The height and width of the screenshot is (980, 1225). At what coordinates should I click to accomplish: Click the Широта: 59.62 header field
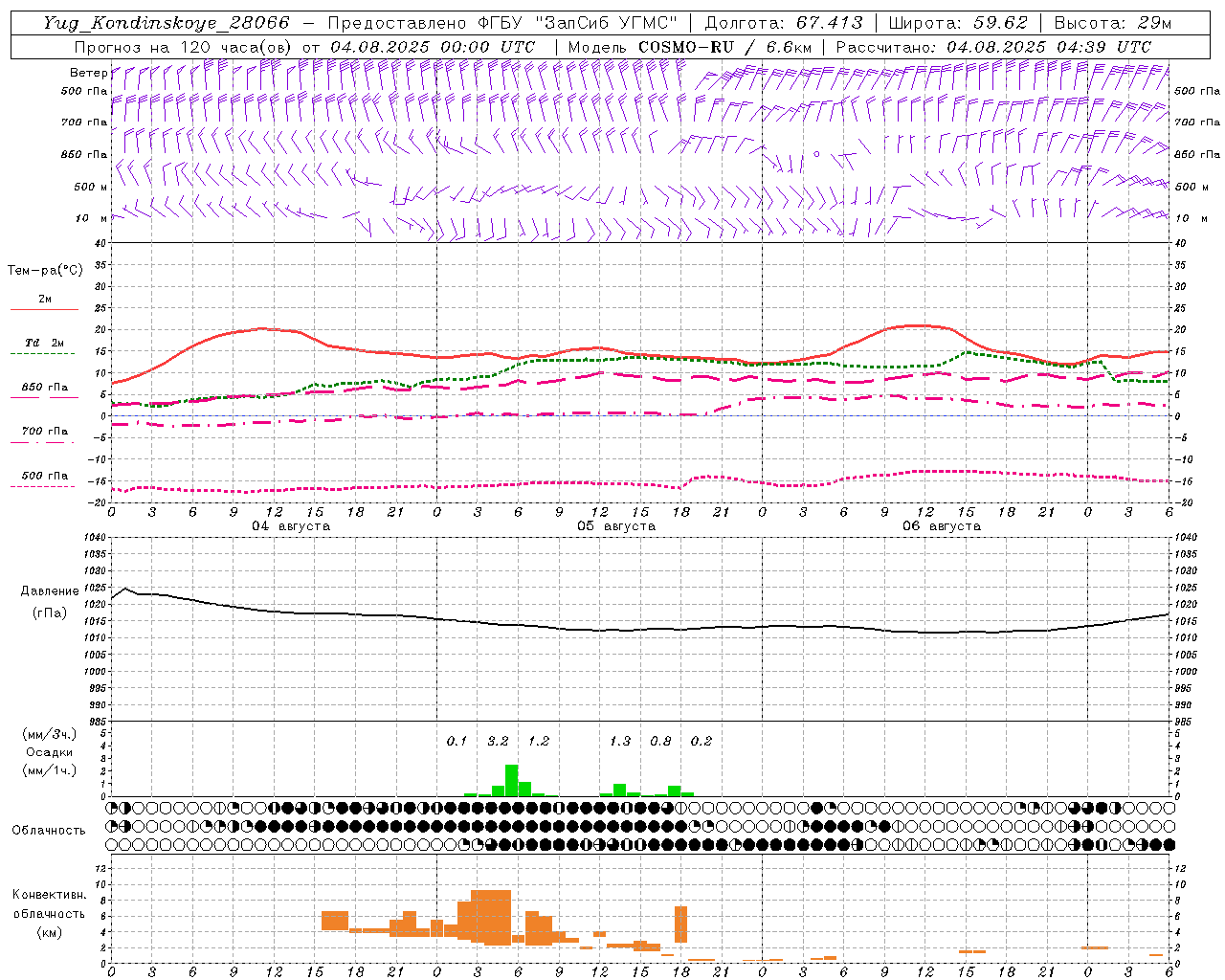pos(958,23)
